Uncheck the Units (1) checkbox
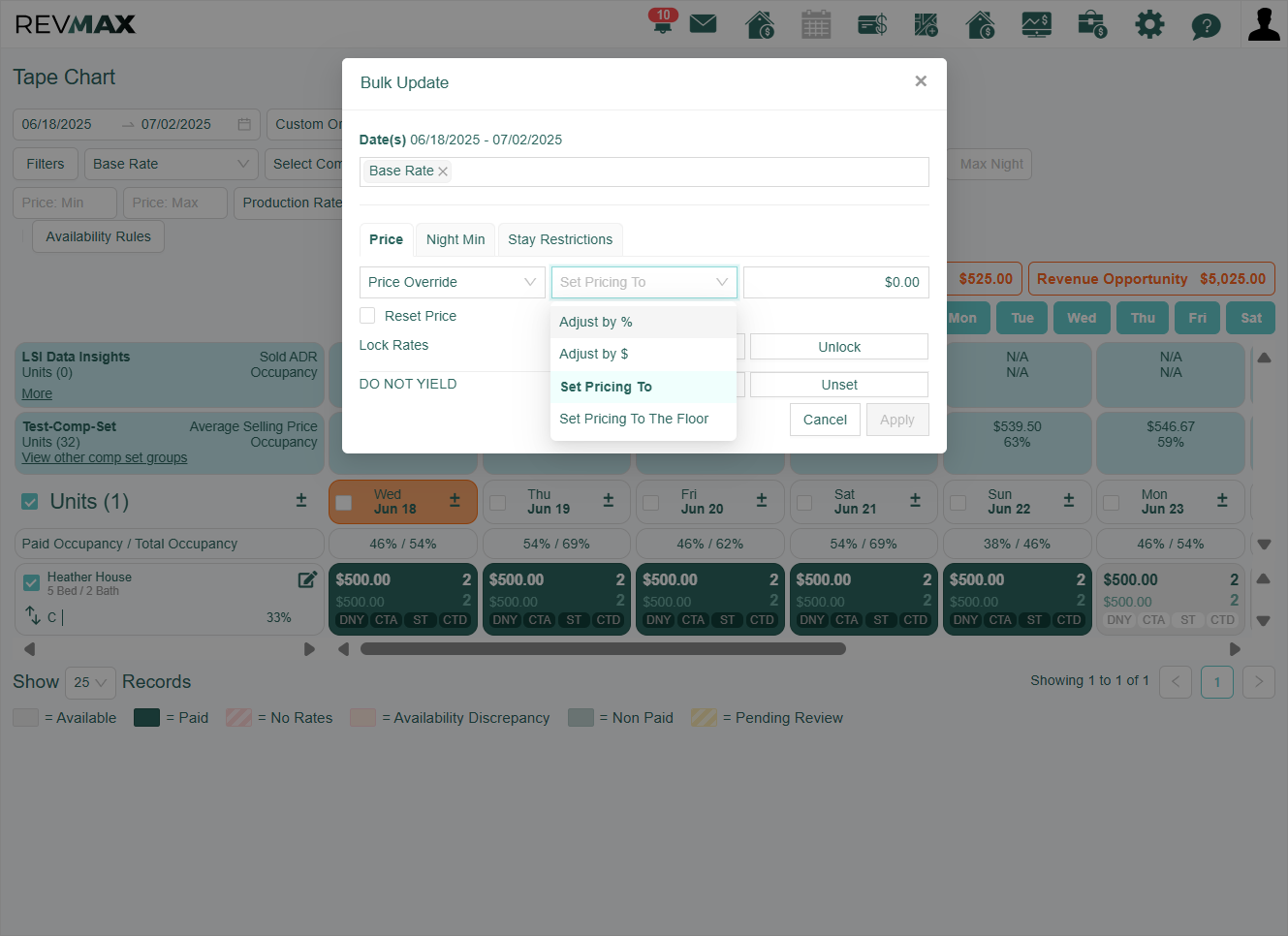Screen dimensions: 1288x936 (30, 501)
